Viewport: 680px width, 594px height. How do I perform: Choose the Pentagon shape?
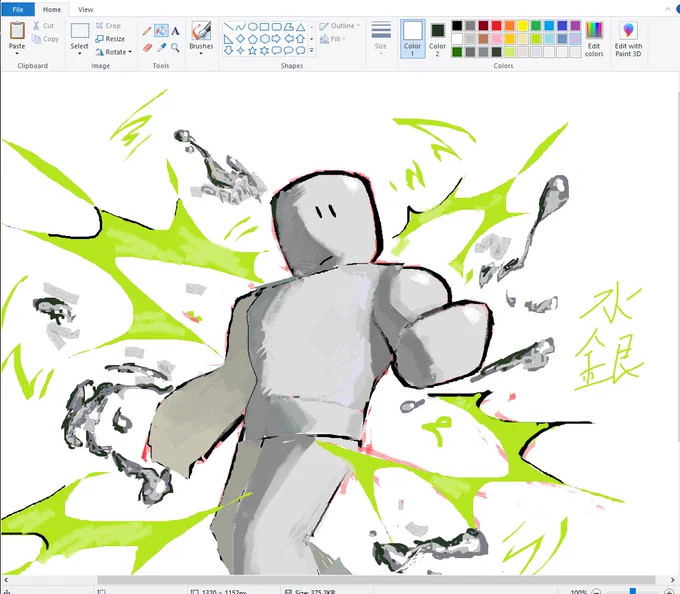pyautogui.click(x=252, y=39)
